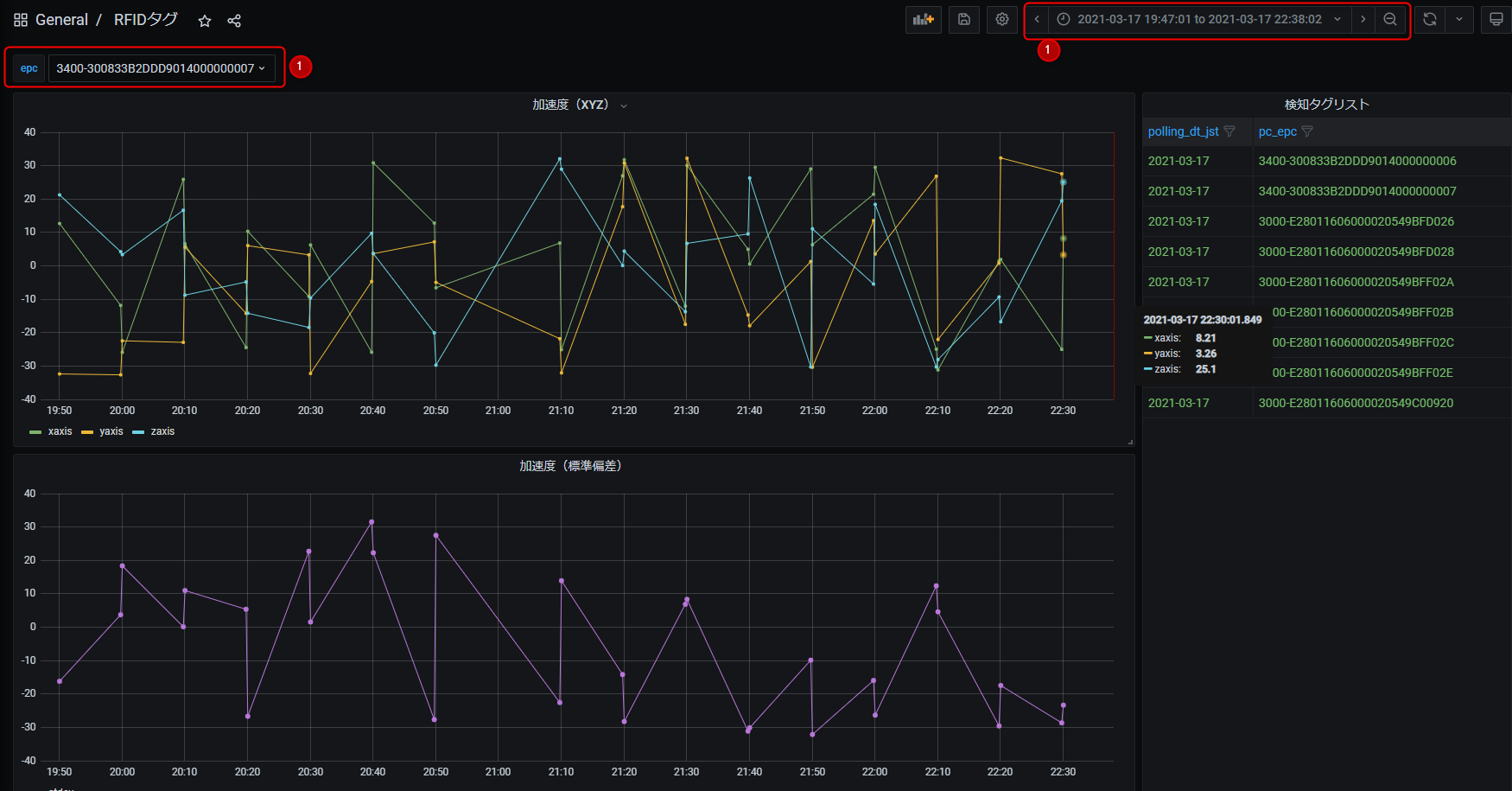The image size is (1512, 791).
Task: Share the dashboard using the share icon
Action: click(234, 20)
